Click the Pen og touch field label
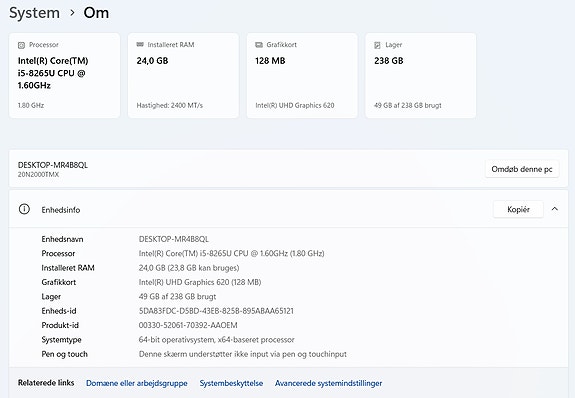This screenshot has width=575, height=398. [65, 354]
